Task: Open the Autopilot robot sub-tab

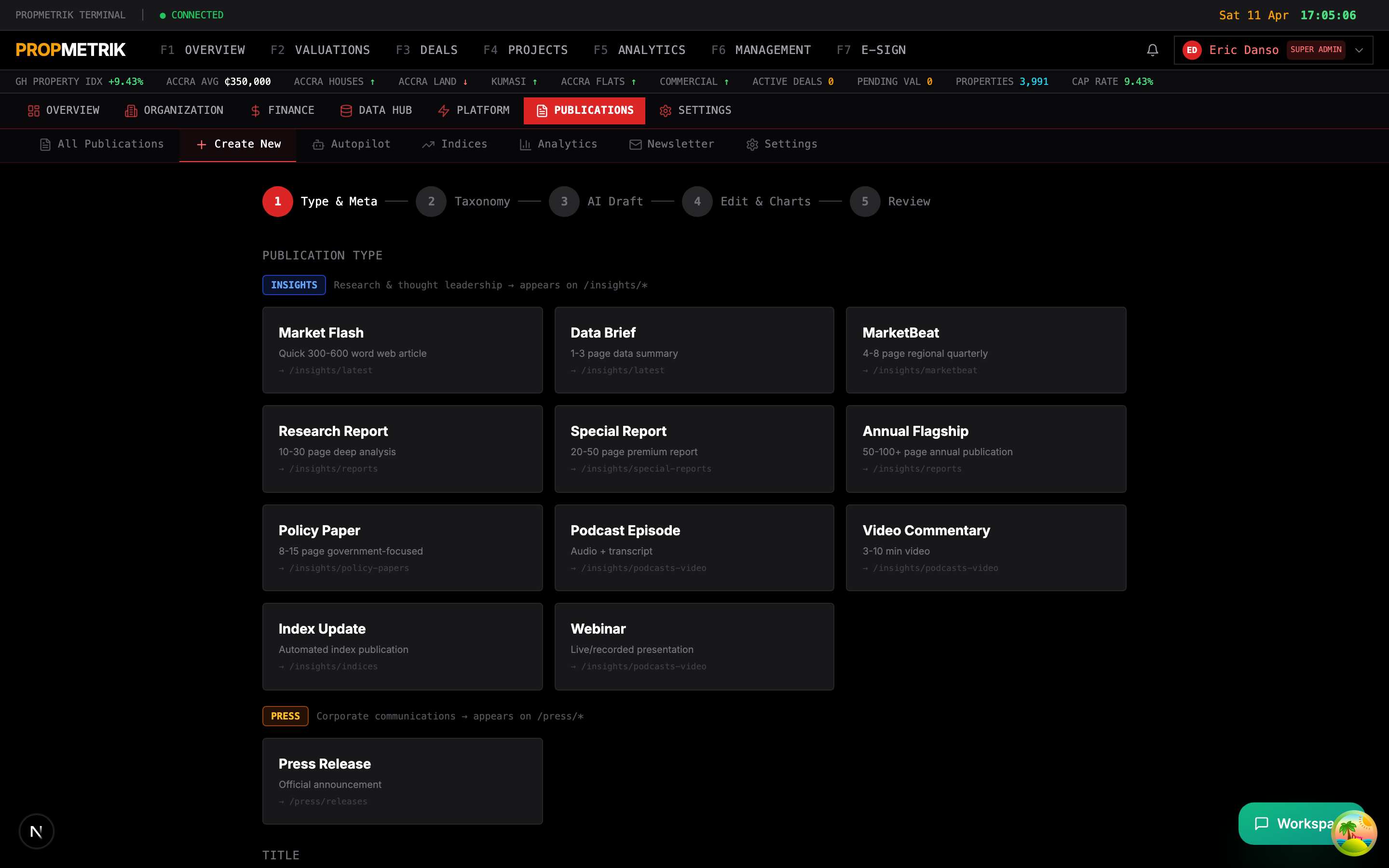Action: pyautogui.click(x=351, y=144)
